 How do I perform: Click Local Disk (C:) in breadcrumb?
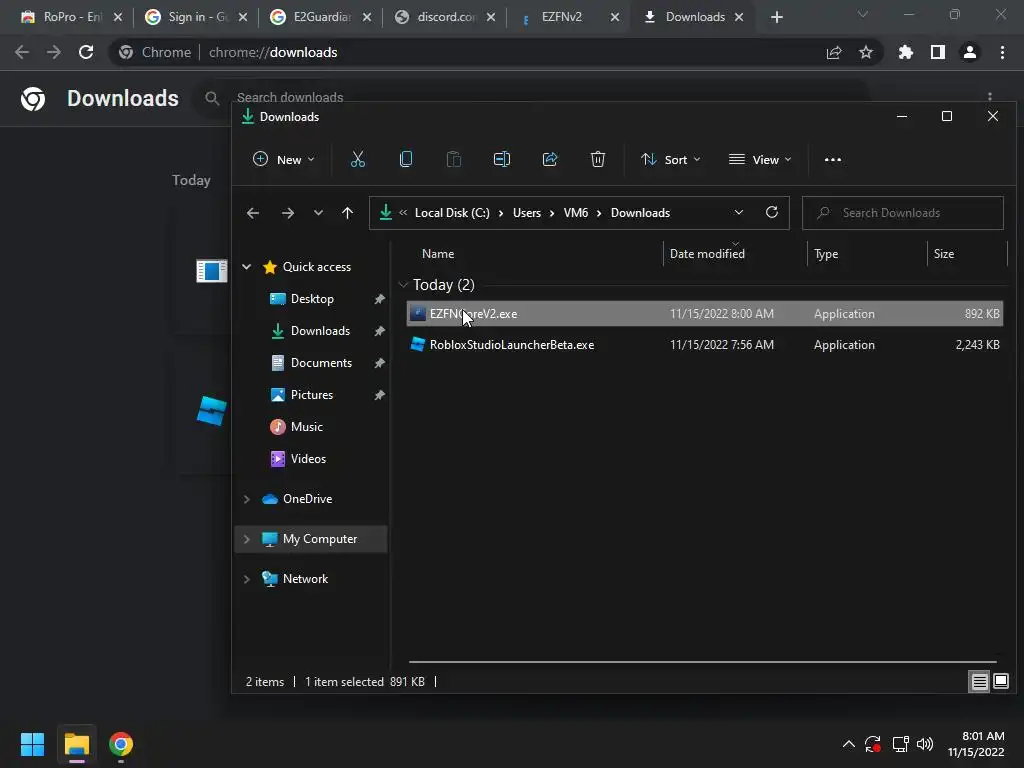[452, 213]
